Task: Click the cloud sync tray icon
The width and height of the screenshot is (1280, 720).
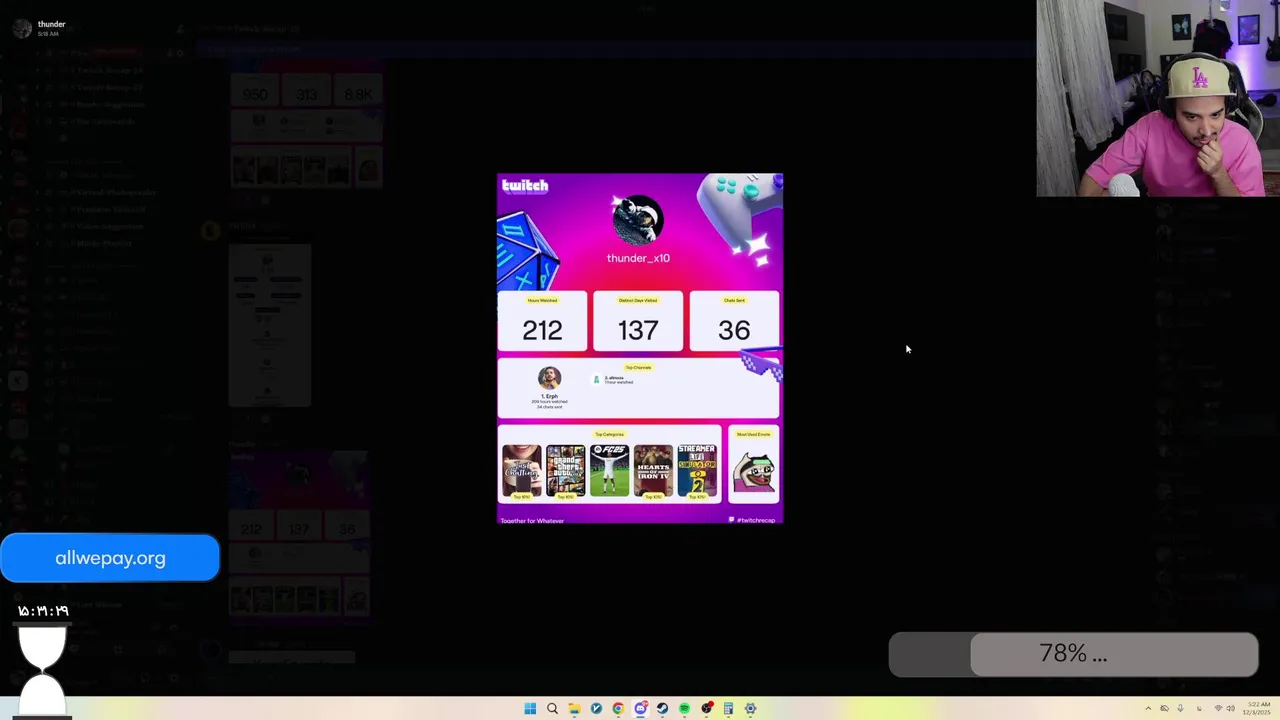Action: [x=1164, y=708]
